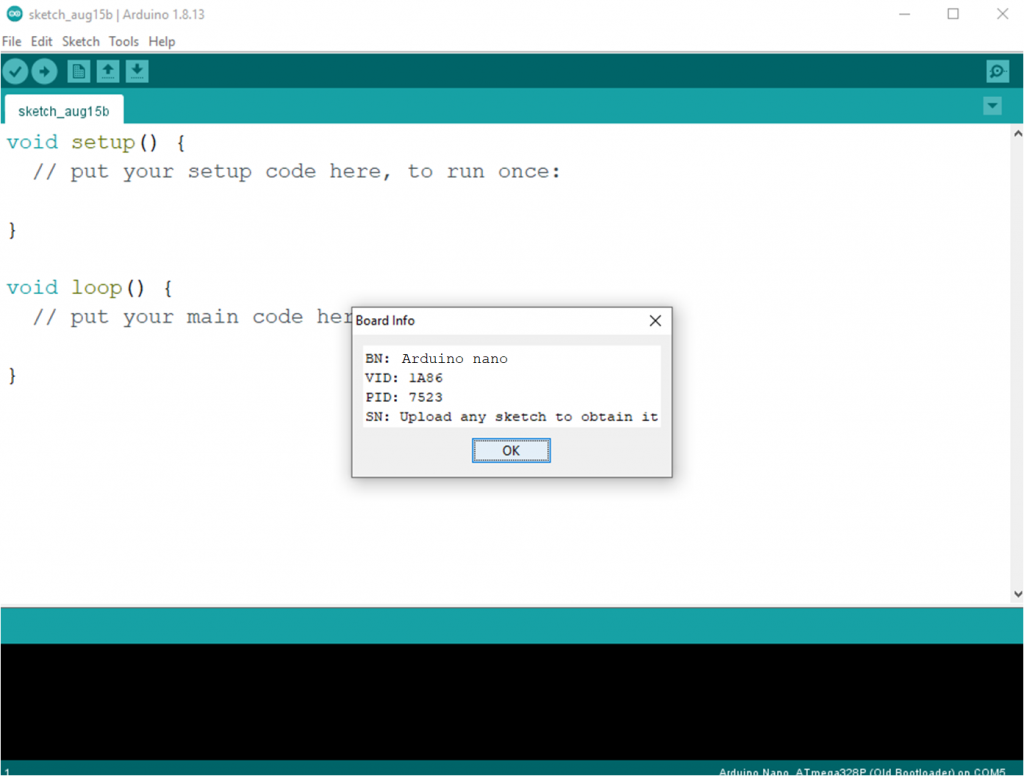
Task: Click the black console output area
Action: pyautogui.click(x=511, y=702)
